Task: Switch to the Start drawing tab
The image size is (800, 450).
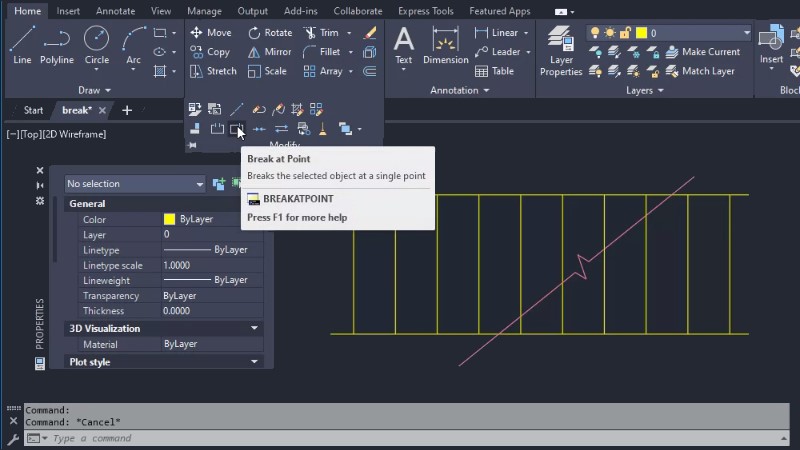Action: point(33,110)
